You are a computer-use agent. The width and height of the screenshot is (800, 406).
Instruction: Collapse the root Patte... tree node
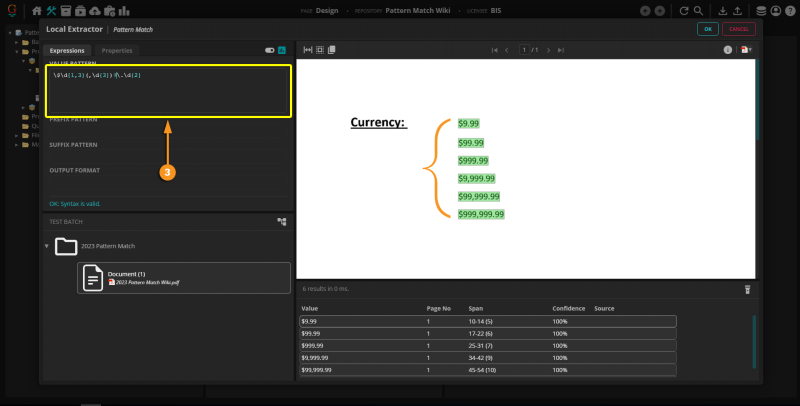[x=10, y=33]
